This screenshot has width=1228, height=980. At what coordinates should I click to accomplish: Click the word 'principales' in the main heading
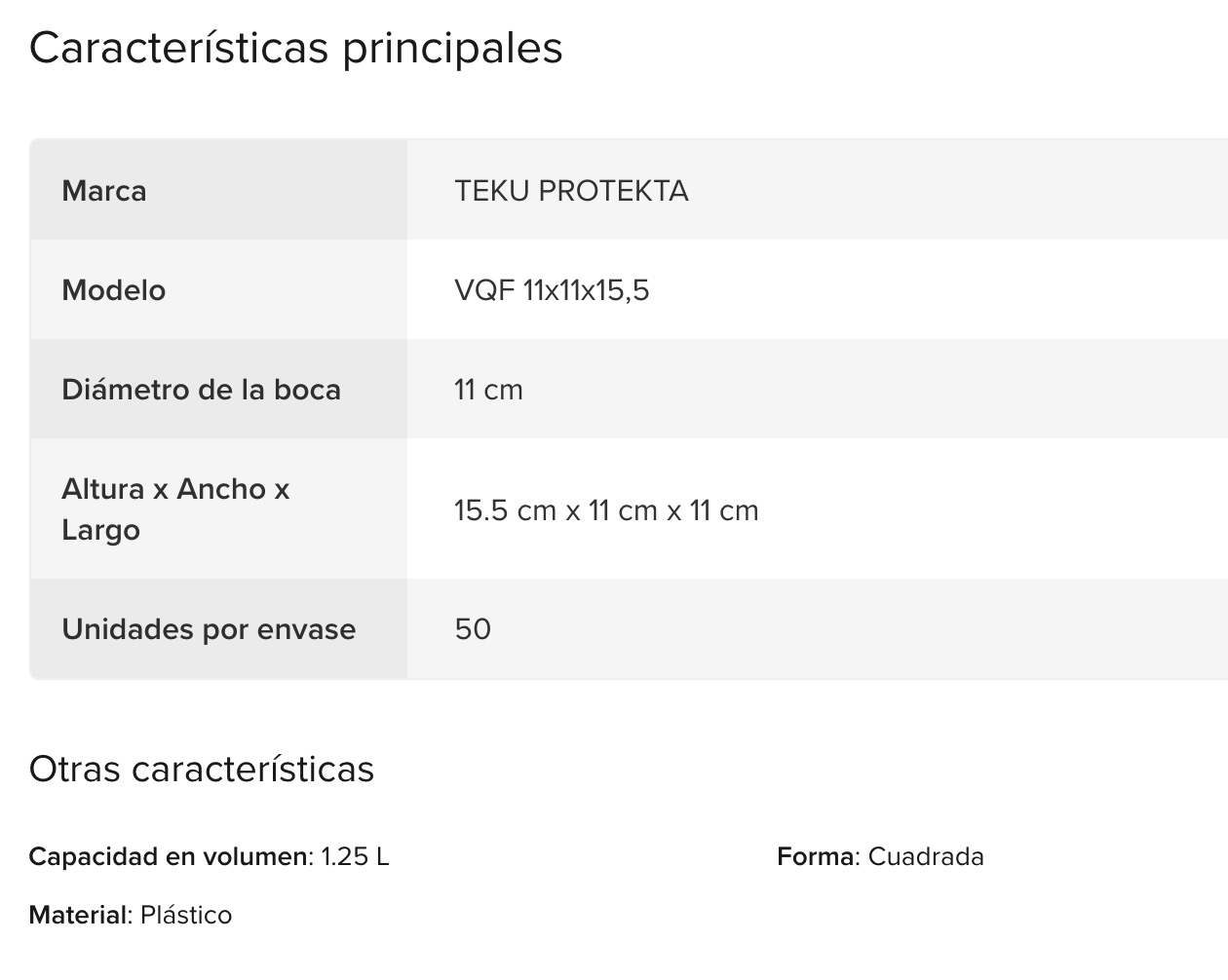click(452, 49)
